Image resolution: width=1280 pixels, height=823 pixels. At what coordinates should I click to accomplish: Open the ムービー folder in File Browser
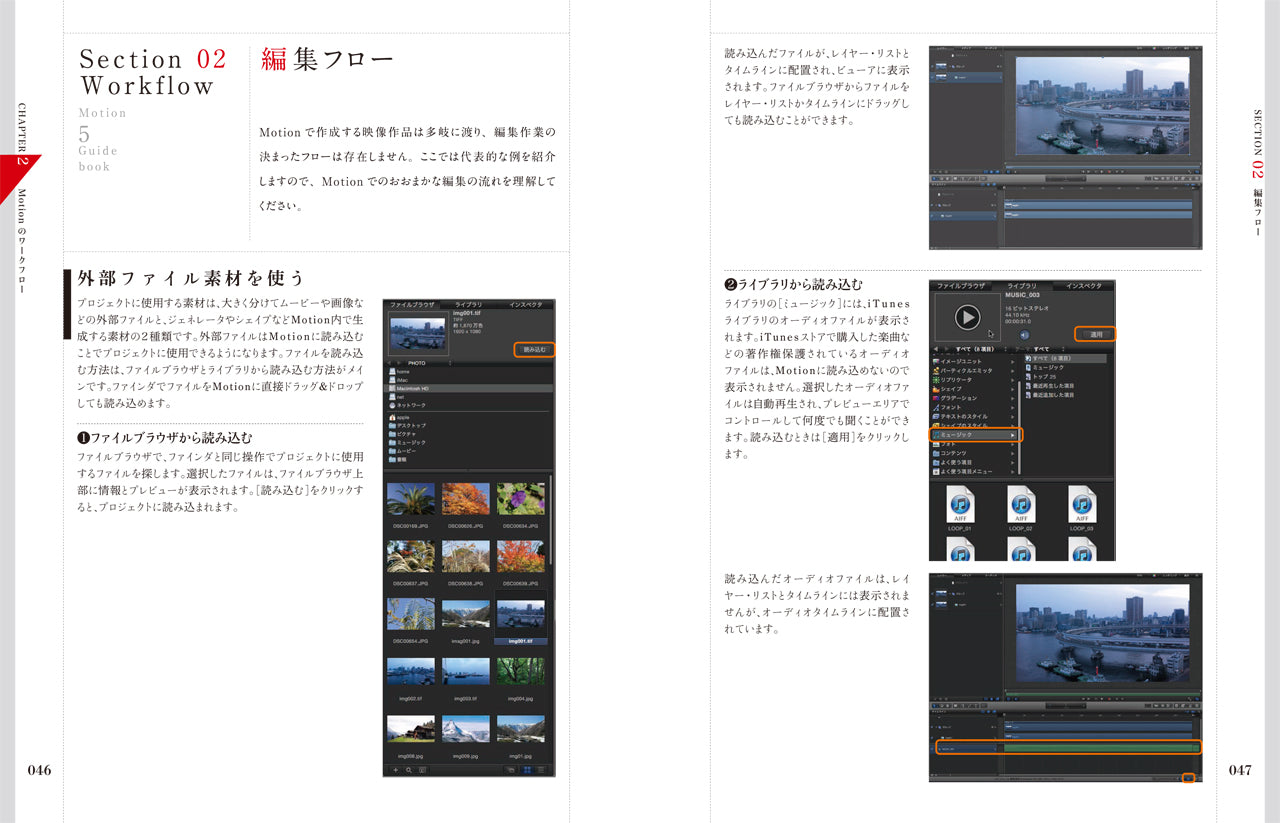pos(468,451)
